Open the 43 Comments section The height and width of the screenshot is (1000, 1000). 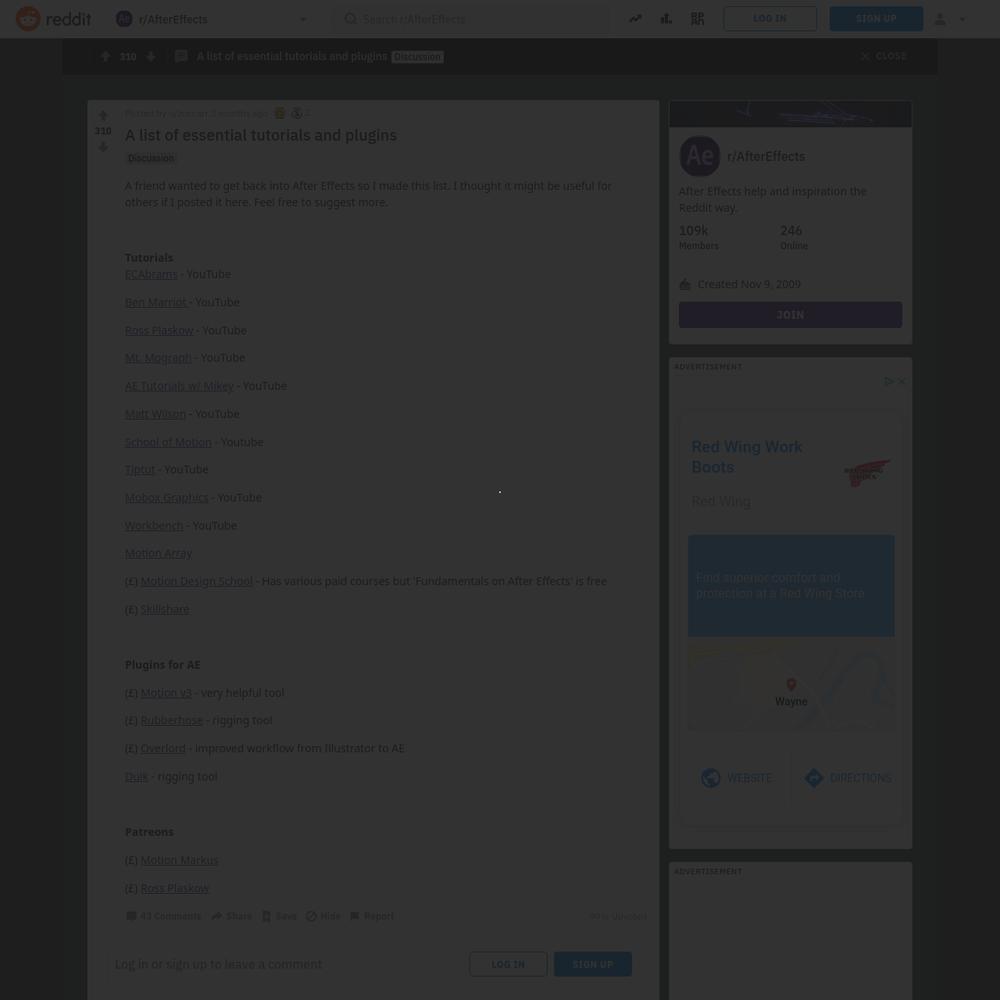tap(163, 916)
